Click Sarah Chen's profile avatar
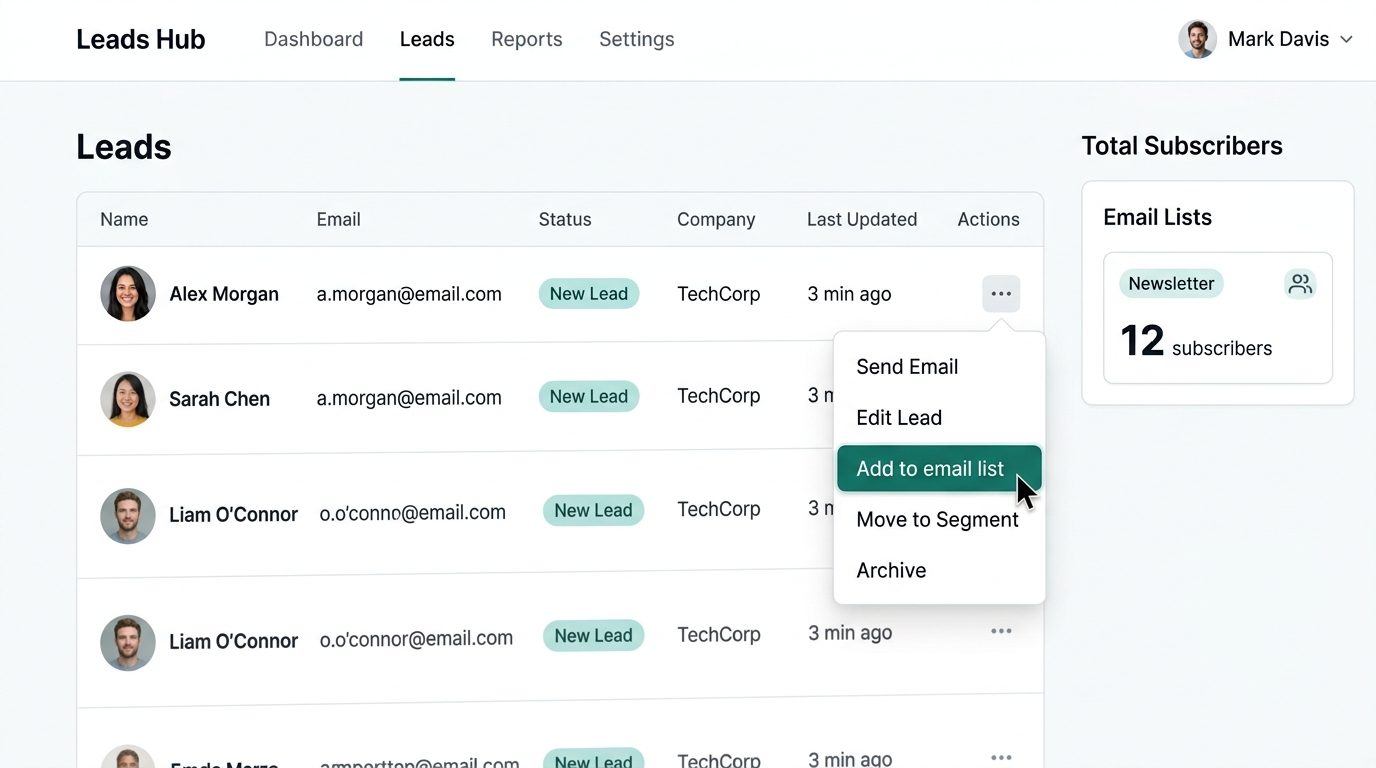The image size is (1376, 768). (128, 399)
